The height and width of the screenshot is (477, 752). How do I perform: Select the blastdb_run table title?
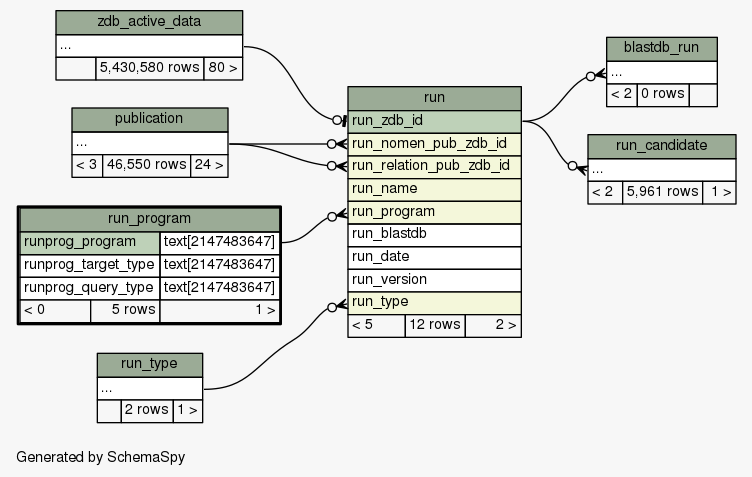coord(661,49)
